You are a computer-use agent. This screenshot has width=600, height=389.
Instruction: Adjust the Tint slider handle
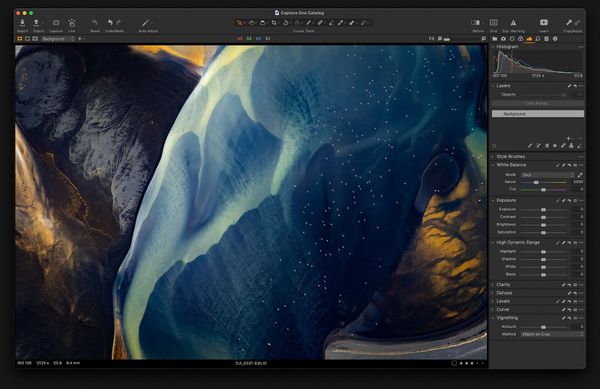coord(543,190)
